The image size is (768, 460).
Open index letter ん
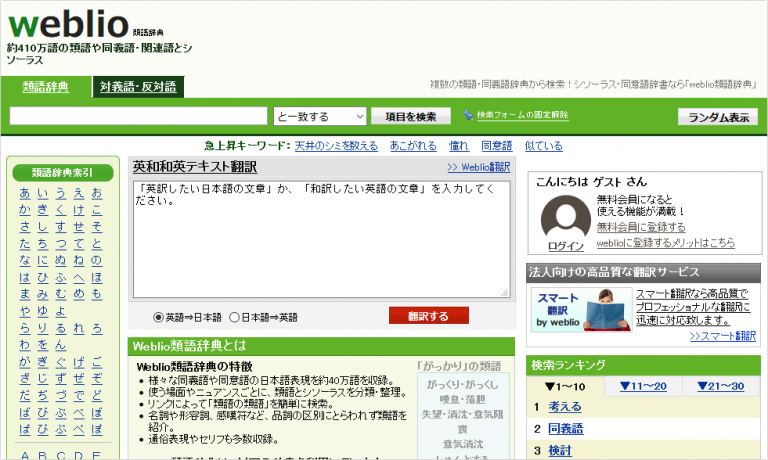point(61,345)
